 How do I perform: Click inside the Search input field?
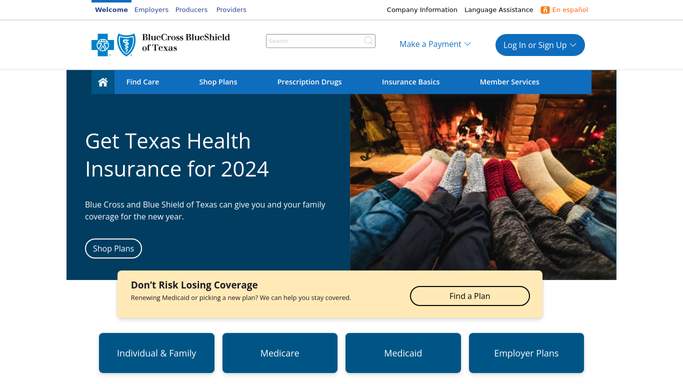point(314,41)
